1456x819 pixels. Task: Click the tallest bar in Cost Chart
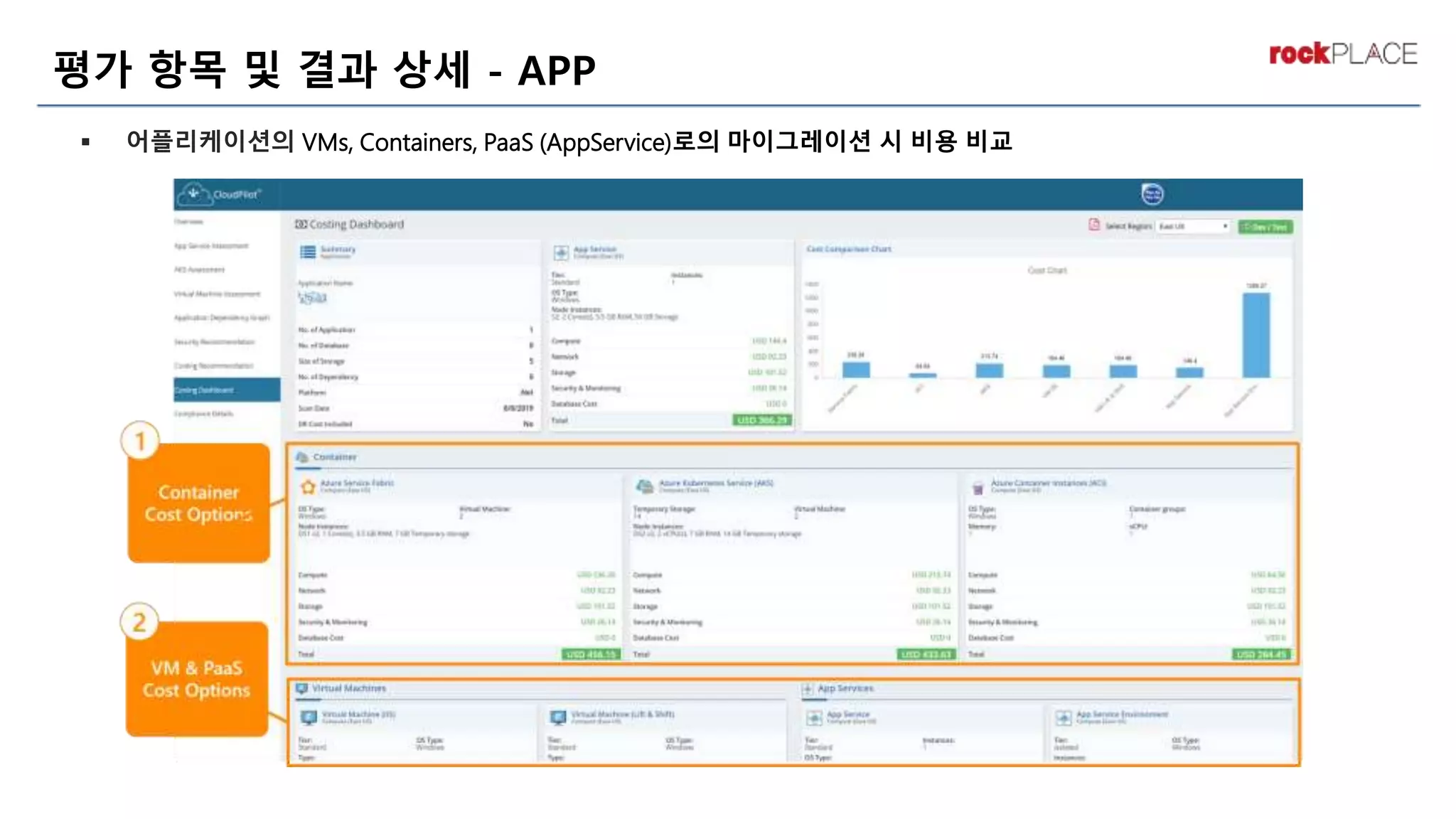(x=1256, y=335)
